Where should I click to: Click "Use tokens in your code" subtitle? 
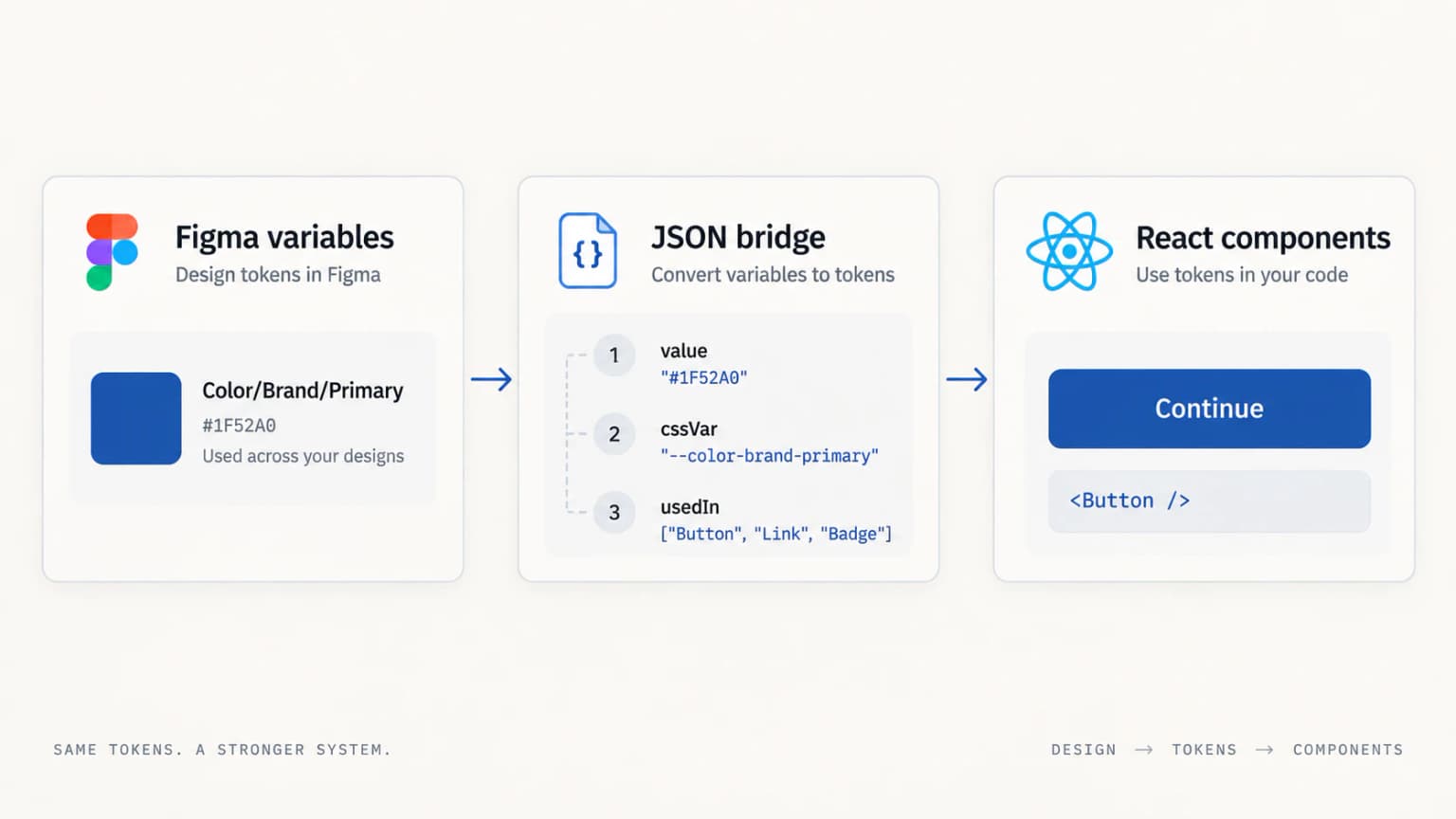pos(1242,275)
